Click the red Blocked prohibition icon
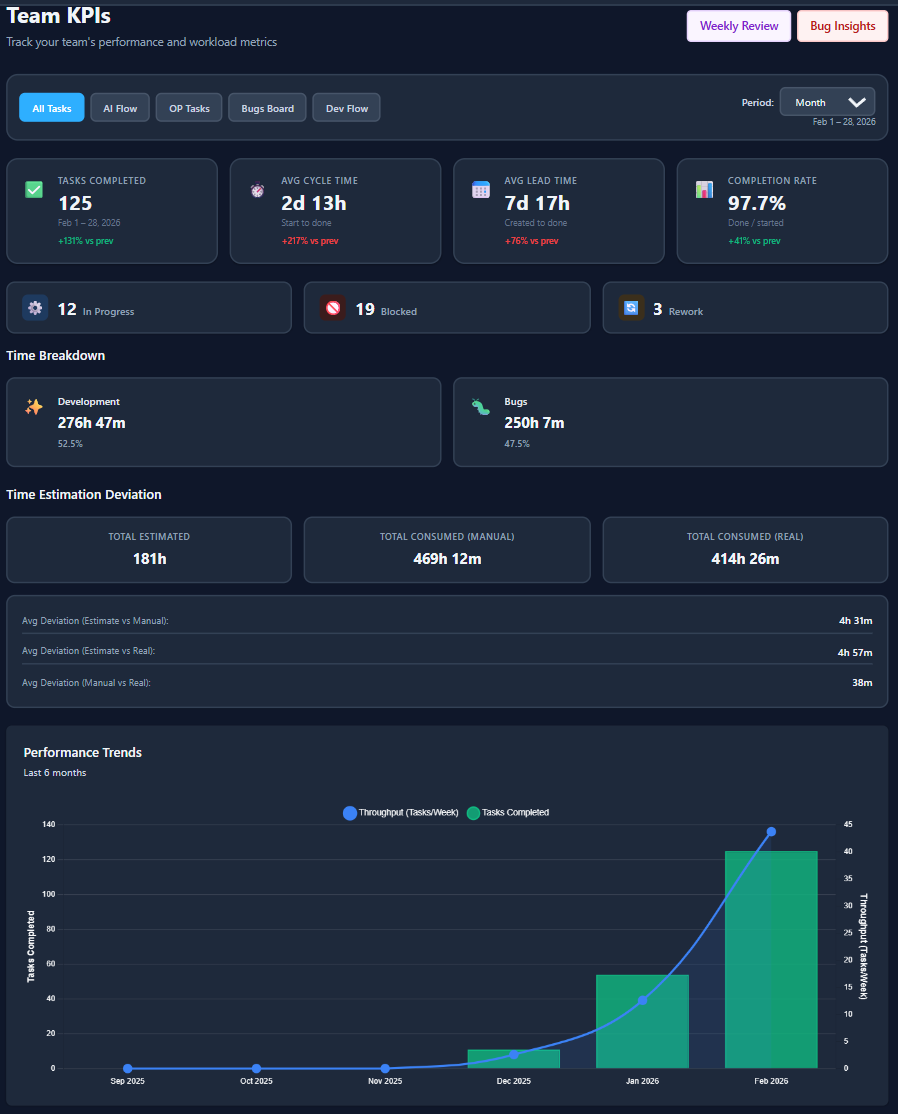 (332, 308)
